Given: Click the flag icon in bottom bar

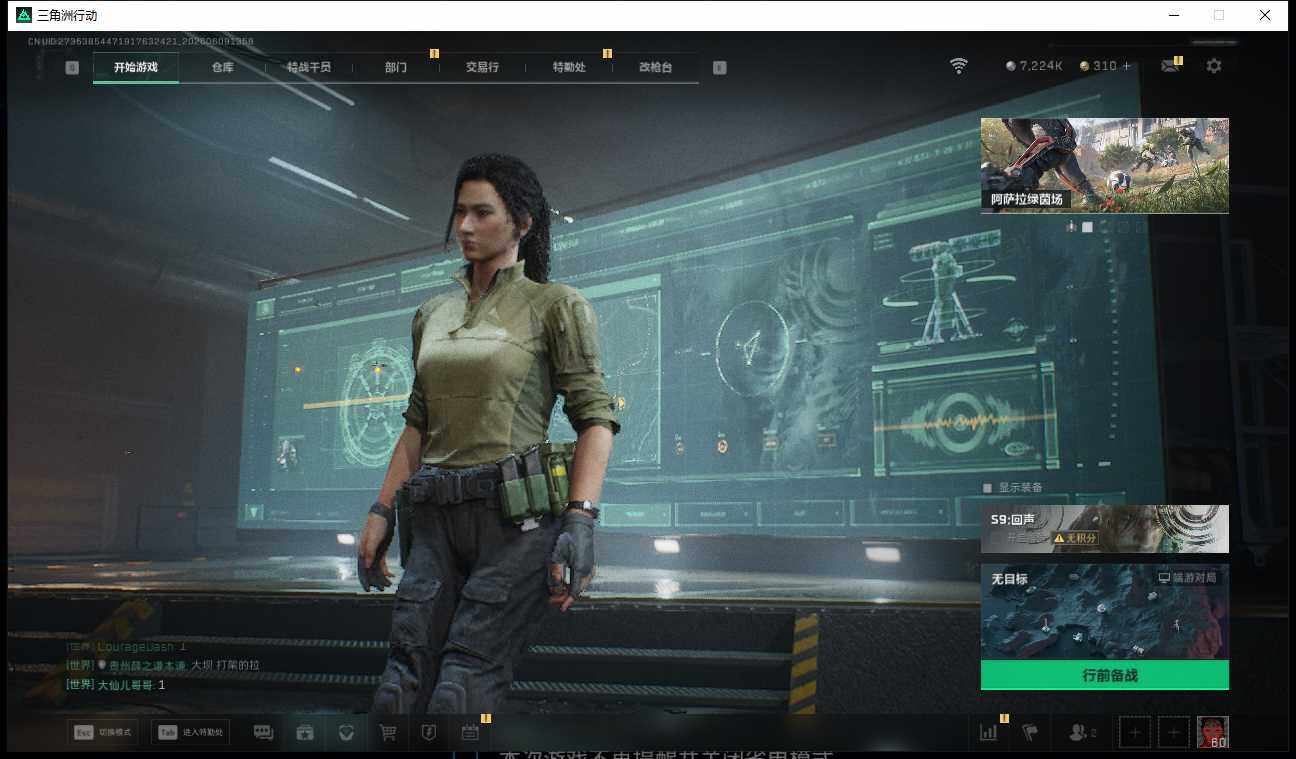Looking at the screenshot, I should coord(1030,733).
